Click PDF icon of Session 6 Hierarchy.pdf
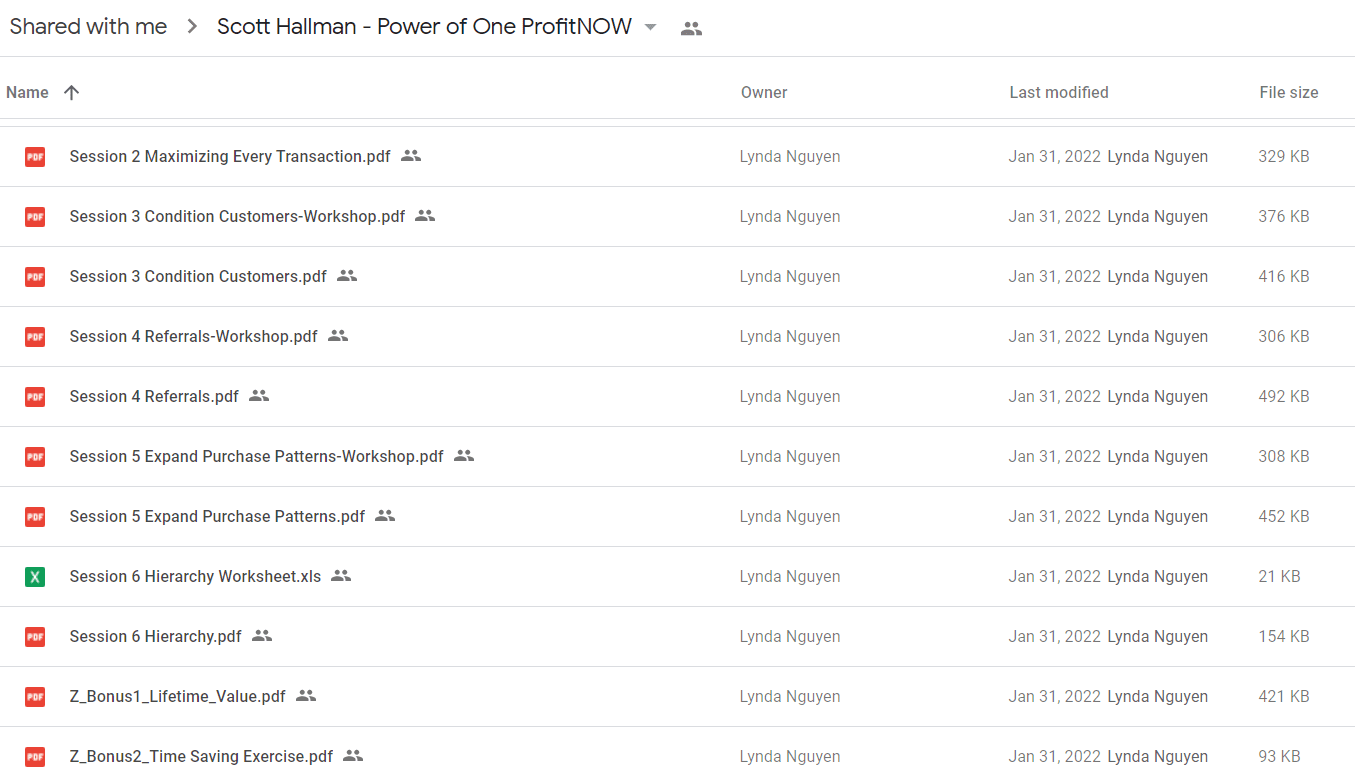 click(x=35, y=636)
